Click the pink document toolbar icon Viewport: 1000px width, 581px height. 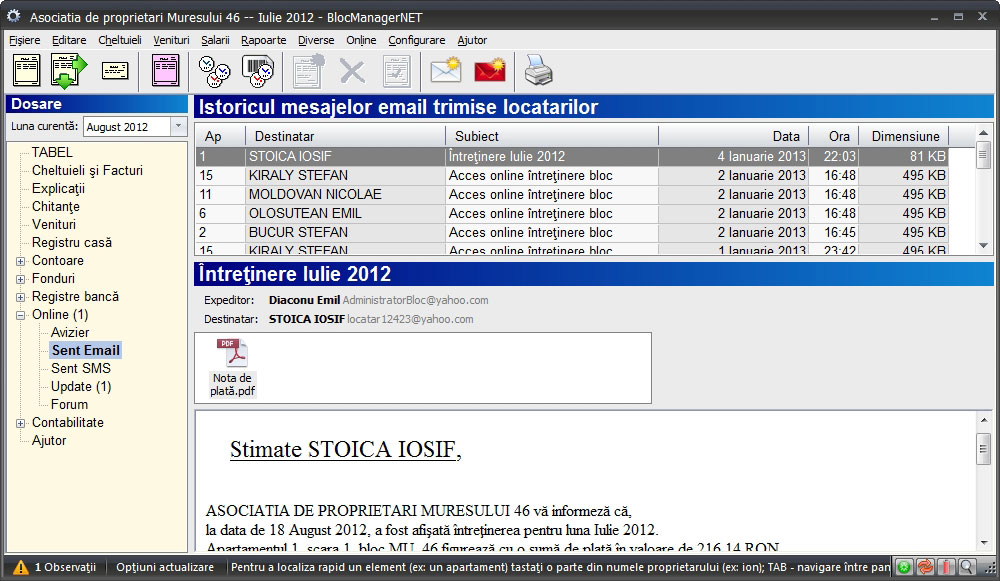tap(165, 71)
